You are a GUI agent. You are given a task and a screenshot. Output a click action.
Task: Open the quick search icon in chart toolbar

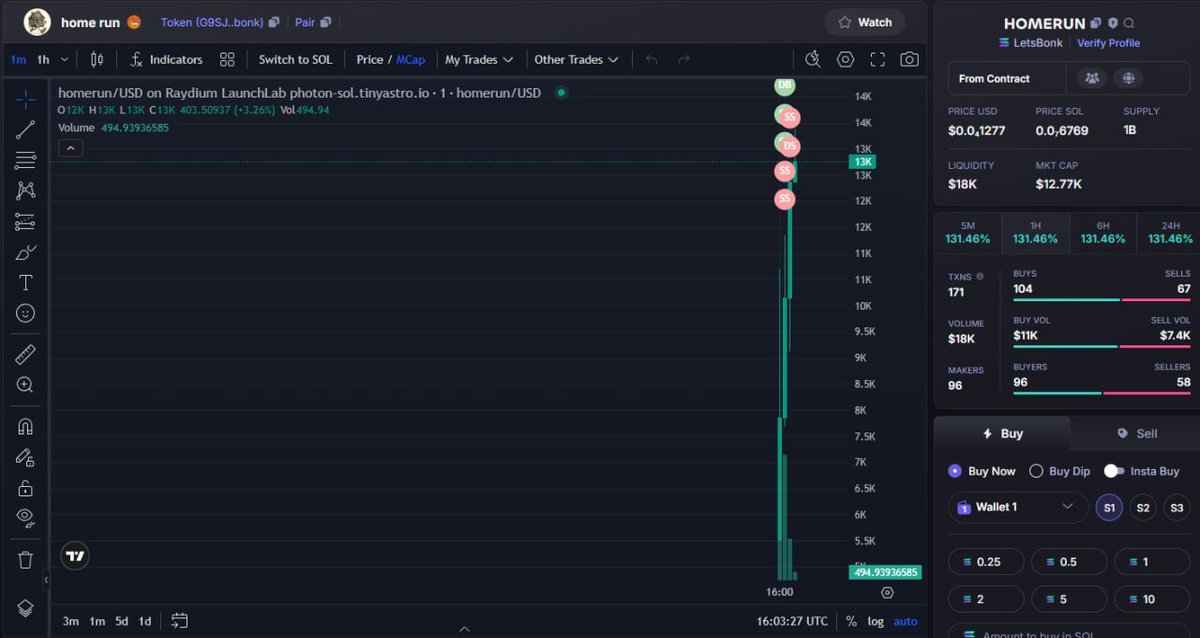click(812, 60)
